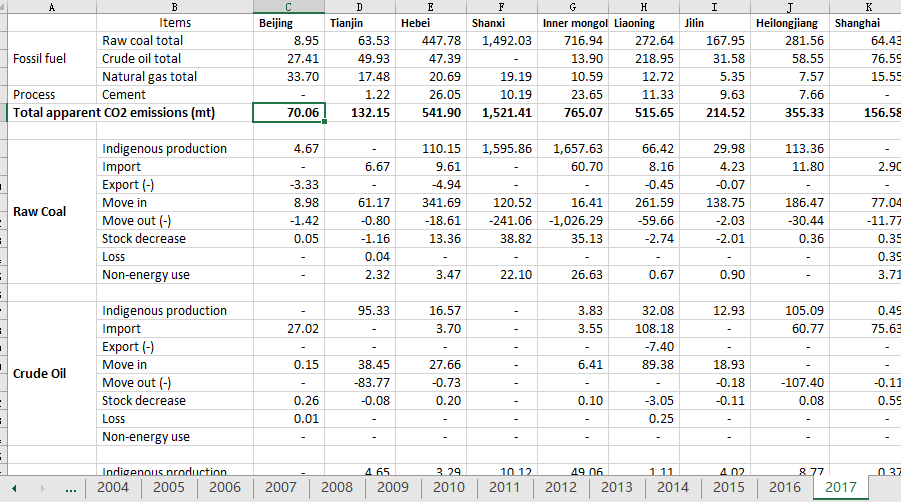The height and width of the screenshot is (502, 901).
Task: Click the active 2017 sheet tab
Action: tap(841, 488)
